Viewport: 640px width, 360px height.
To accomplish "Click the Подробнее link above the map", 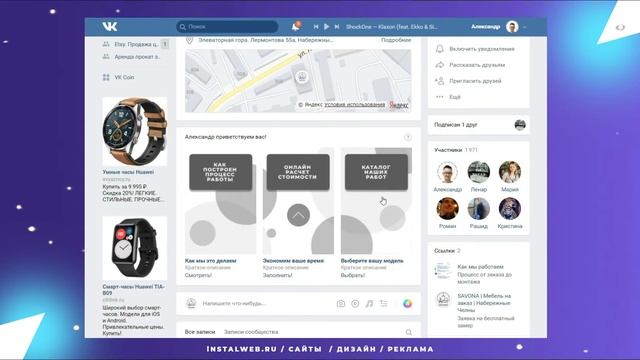I will pos(396,40).
